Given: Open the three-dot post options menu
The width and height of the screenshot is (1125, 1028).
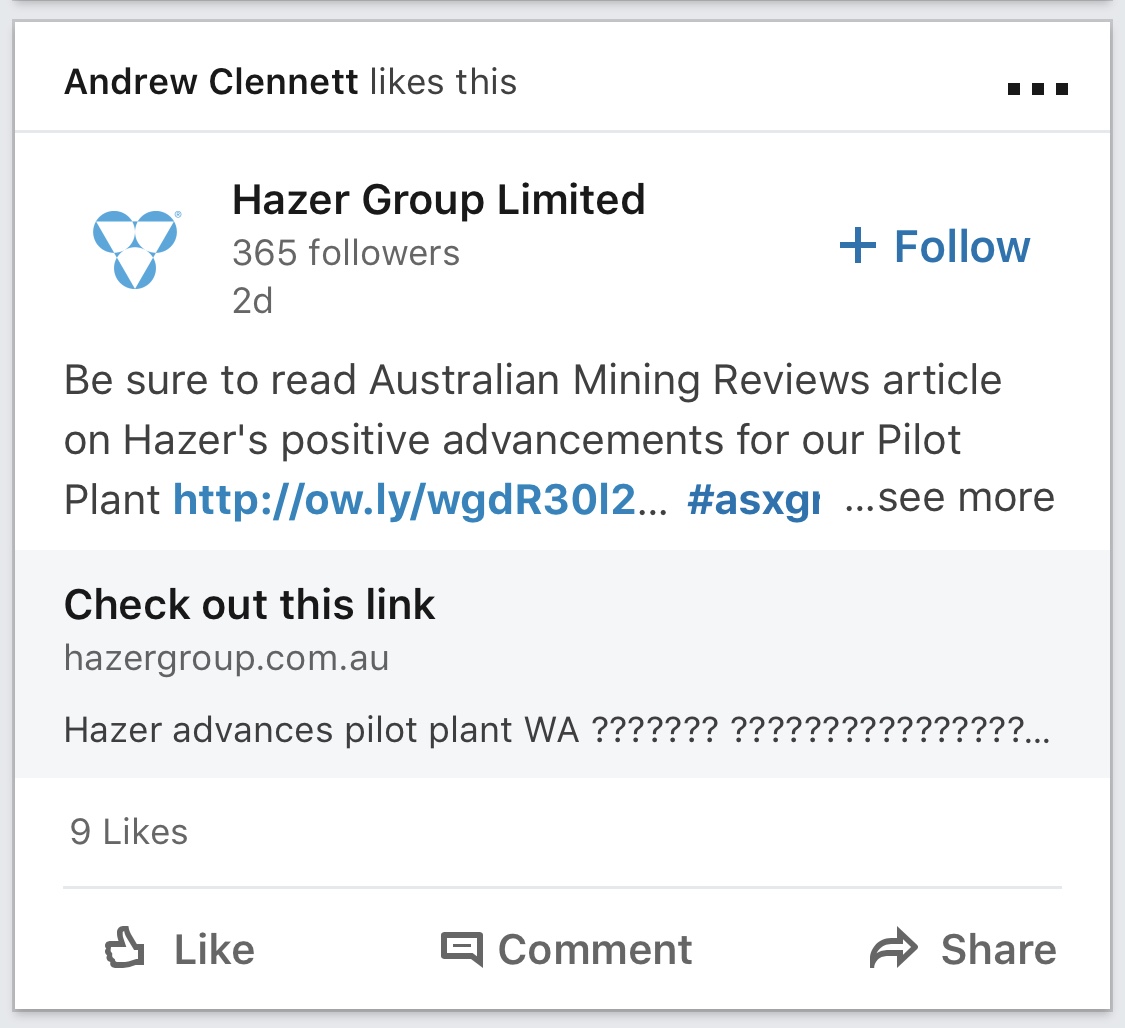Looking at the screenshot, I should [x=1037, y=89].
